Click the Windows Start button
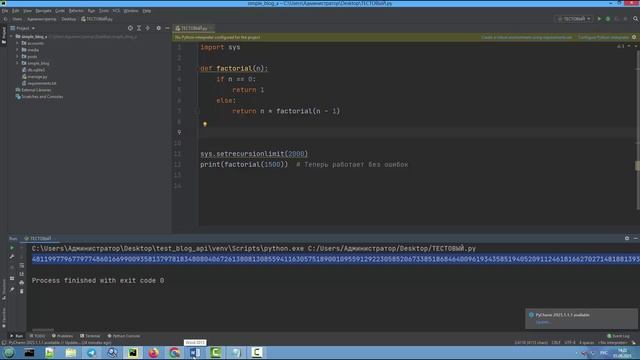This screenshot has height=360, width=640. point(9,353)
